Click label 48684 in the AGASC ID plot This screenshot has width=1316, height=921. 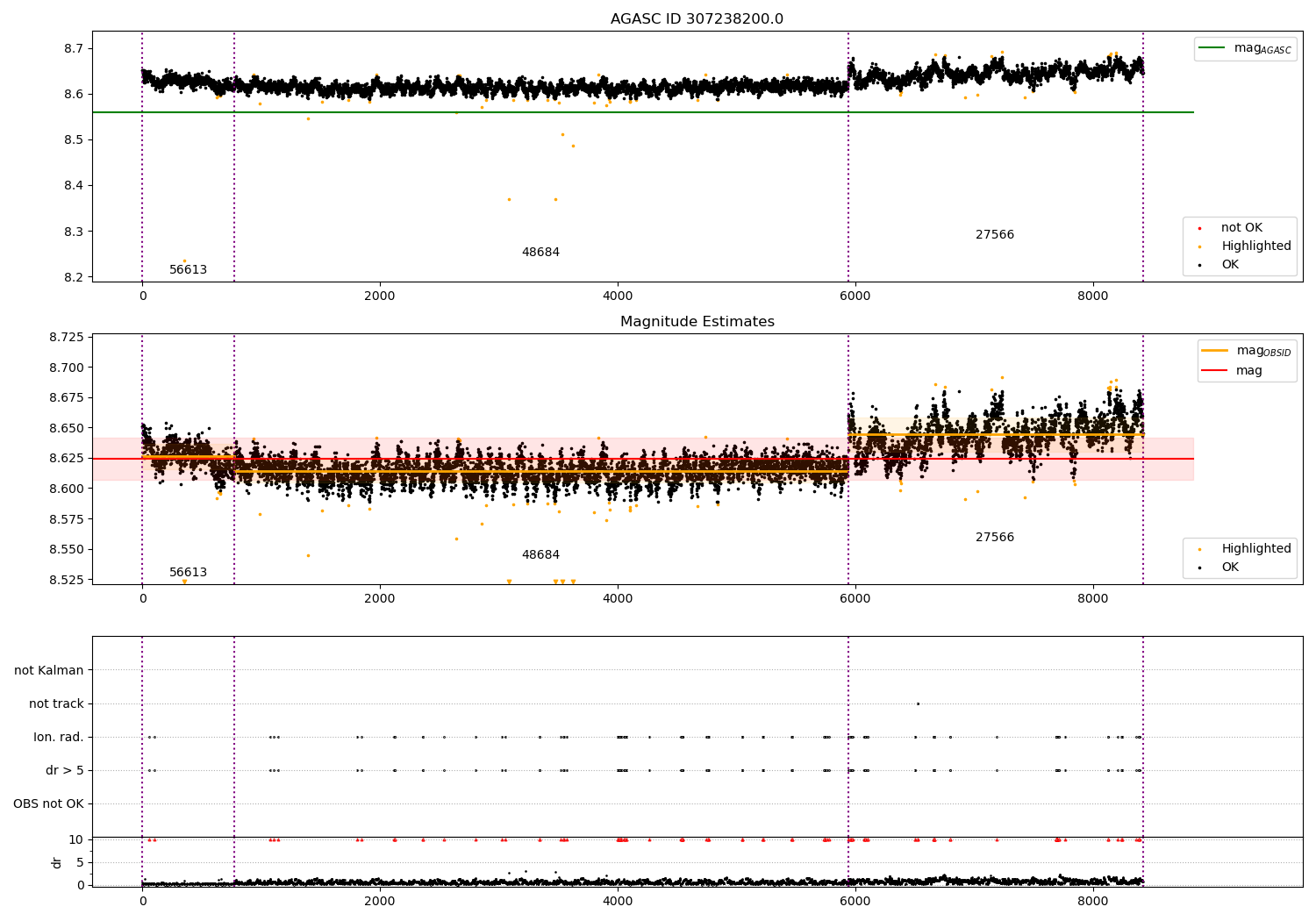click(x=540, y=253)
